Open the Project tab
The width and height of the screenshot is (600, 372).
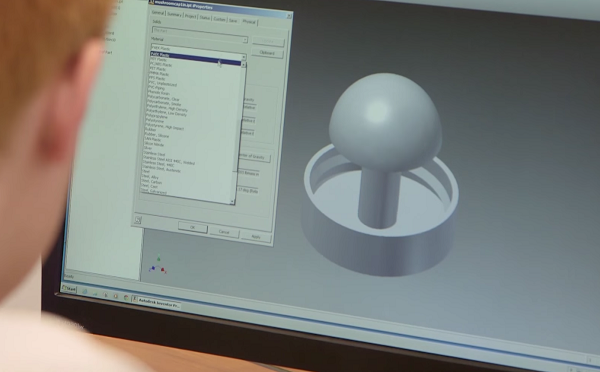(190, 16)
